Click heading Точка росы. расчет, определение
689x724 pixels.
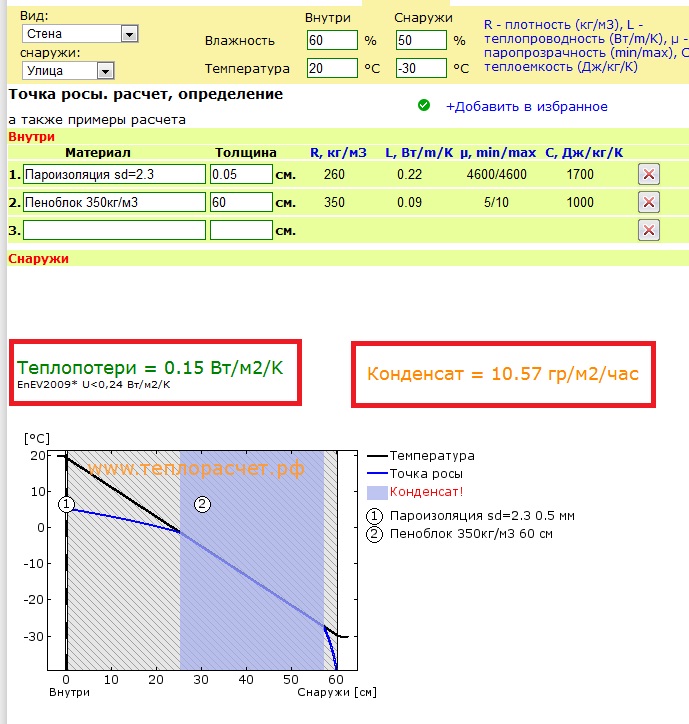coord(146,94)
